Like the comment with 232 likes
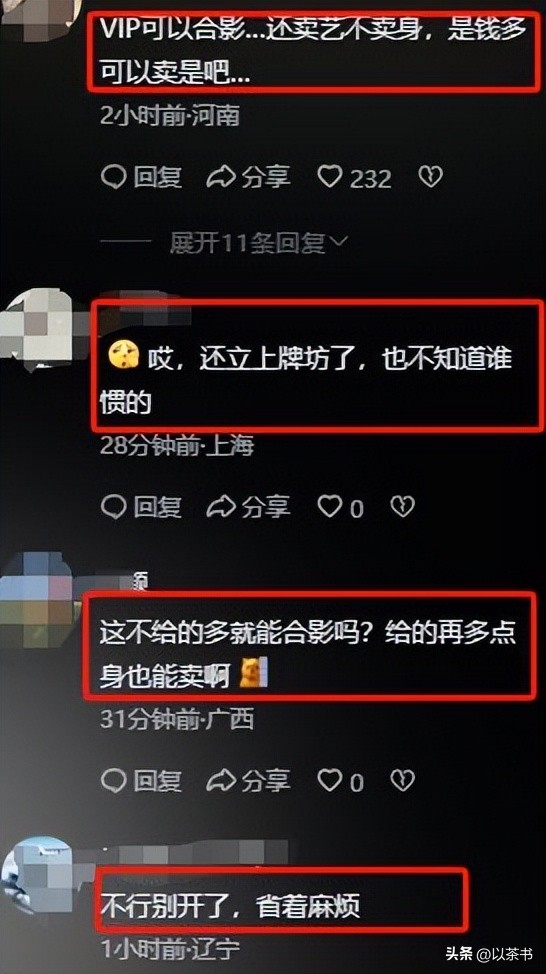Image resolution: width=546 pixels, height=974 pixels. pos(355,178)
